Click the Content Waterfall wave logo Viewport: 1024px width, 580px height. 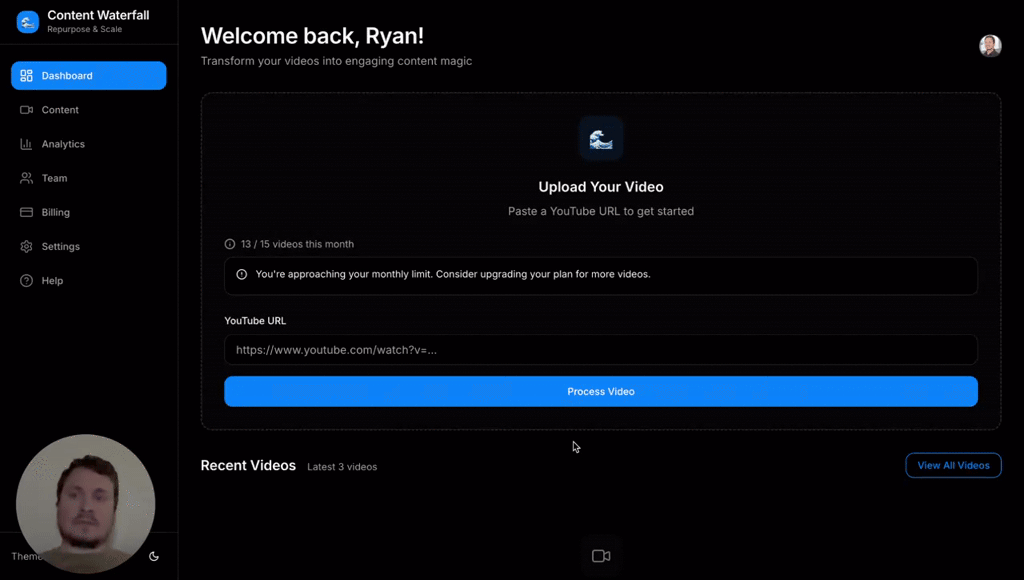pyautogui.click(x=27, y=22)
